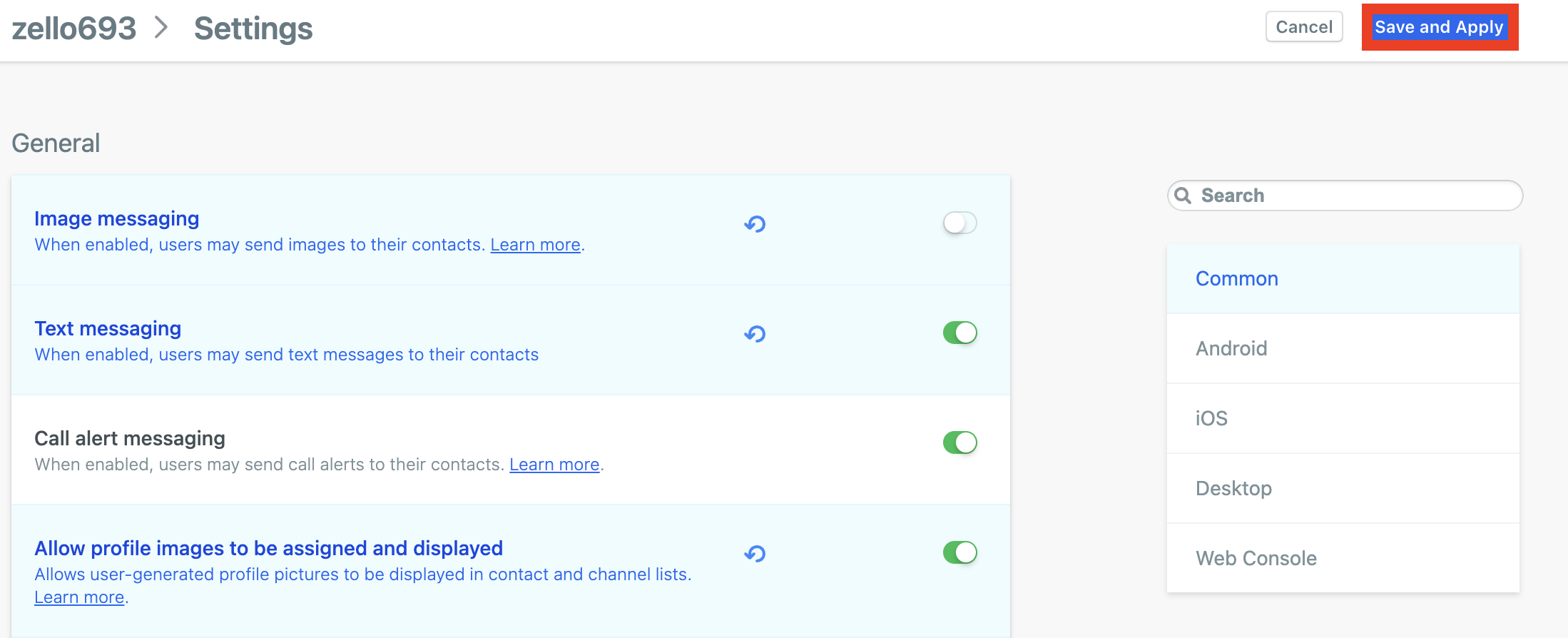The width and height of the screenshot is (1568, 638).
Task: Toggle off Allow profile images switch
Action: tap(959, 552)
